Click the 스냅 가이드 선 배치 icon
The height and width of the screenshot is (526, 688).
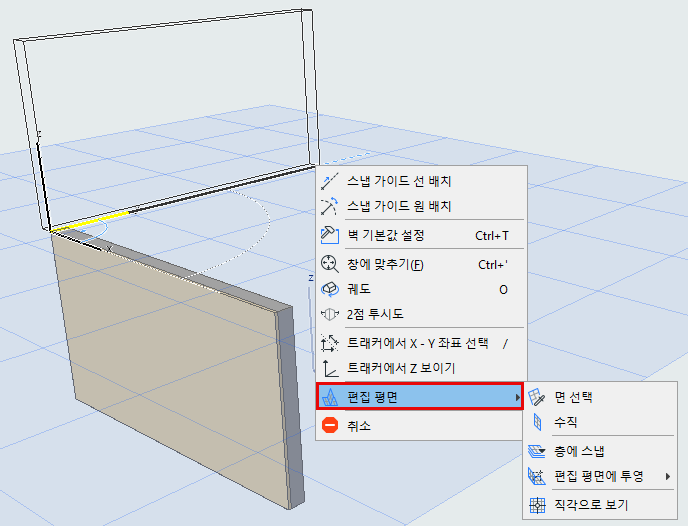point(330,181)
